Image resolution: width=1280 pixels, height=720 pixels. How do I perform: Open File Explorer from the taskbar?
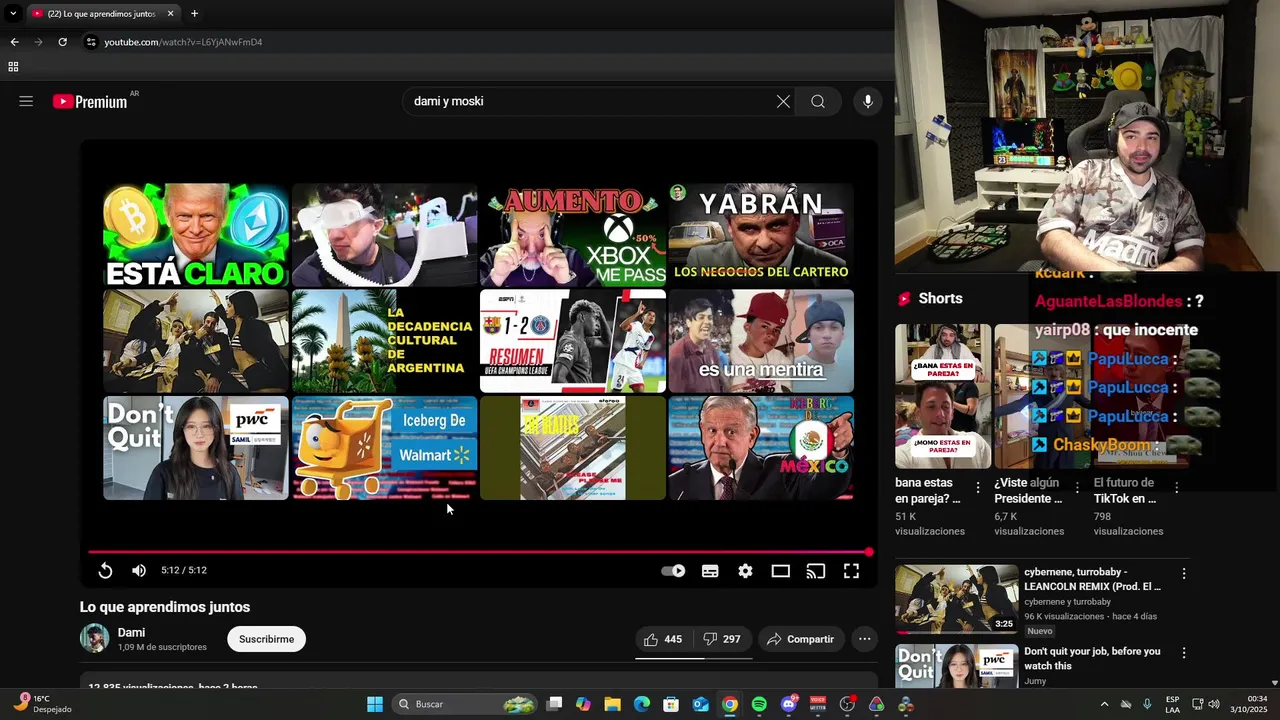612,704
